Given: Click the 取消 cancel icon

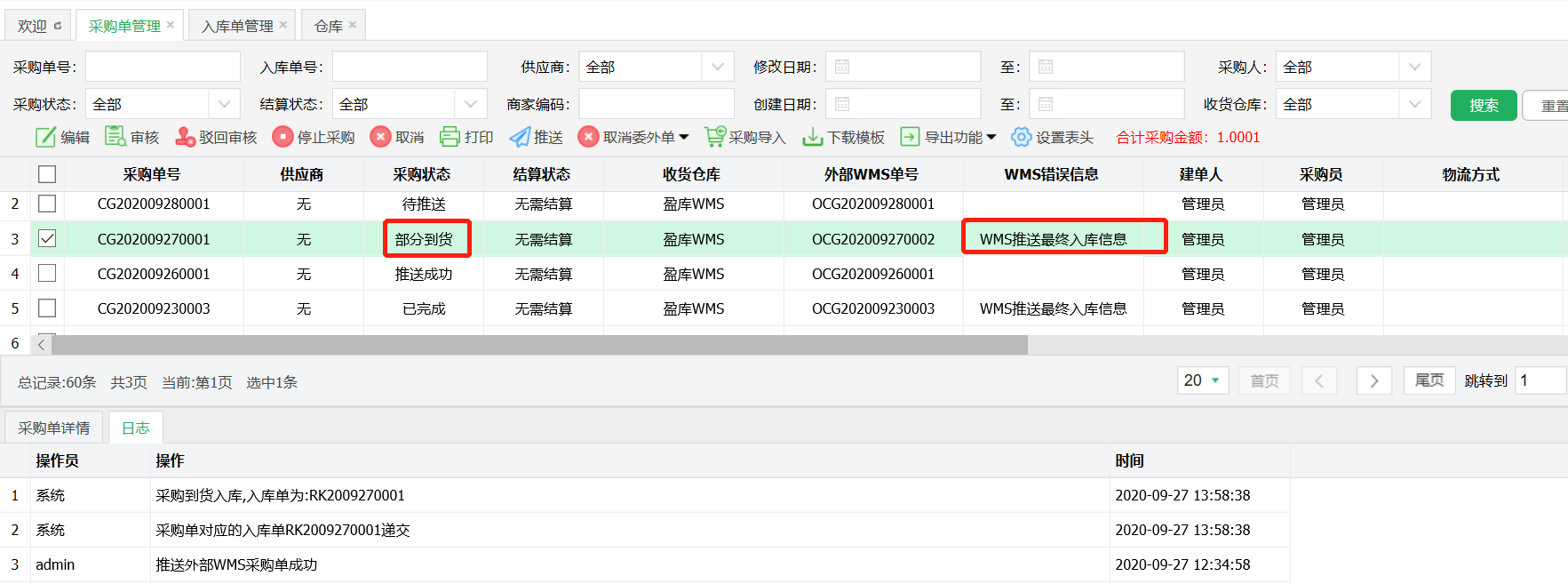Looking at the screenshot, I should click(380, 137).
